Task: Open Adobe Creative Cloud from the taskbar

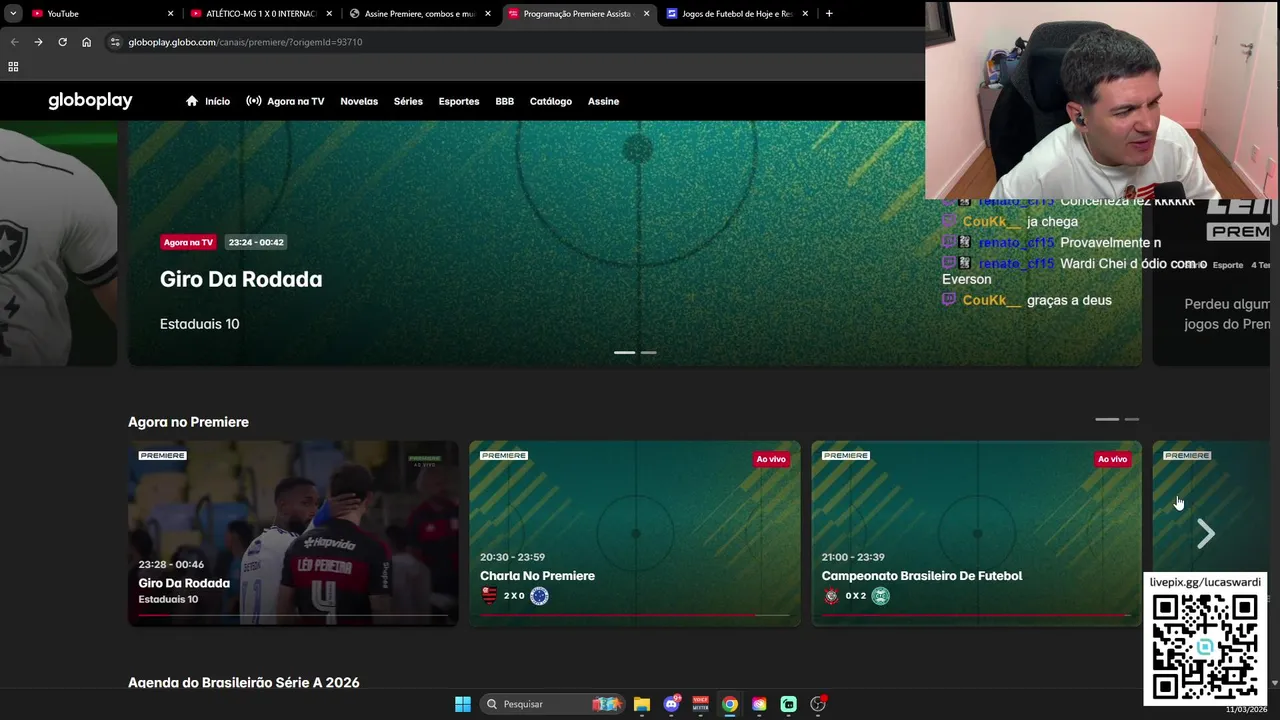Action: [x=759, y=704]
